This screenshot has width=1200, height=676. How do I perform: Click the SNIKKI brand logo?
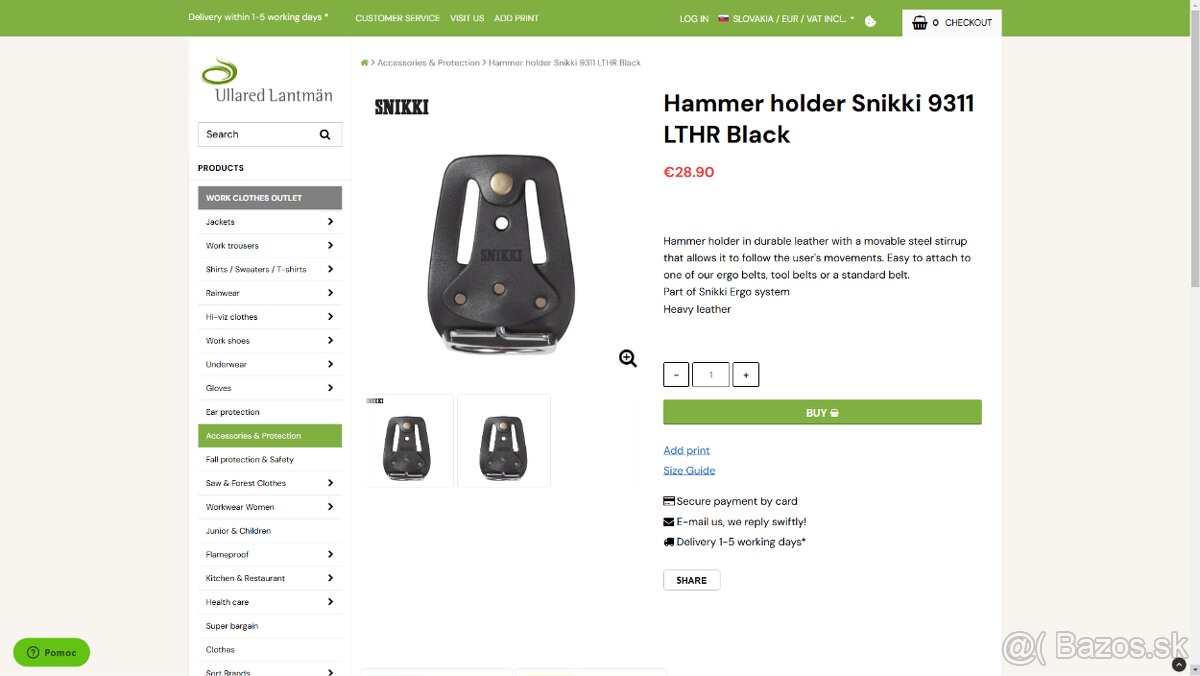[x=402, y=107]
